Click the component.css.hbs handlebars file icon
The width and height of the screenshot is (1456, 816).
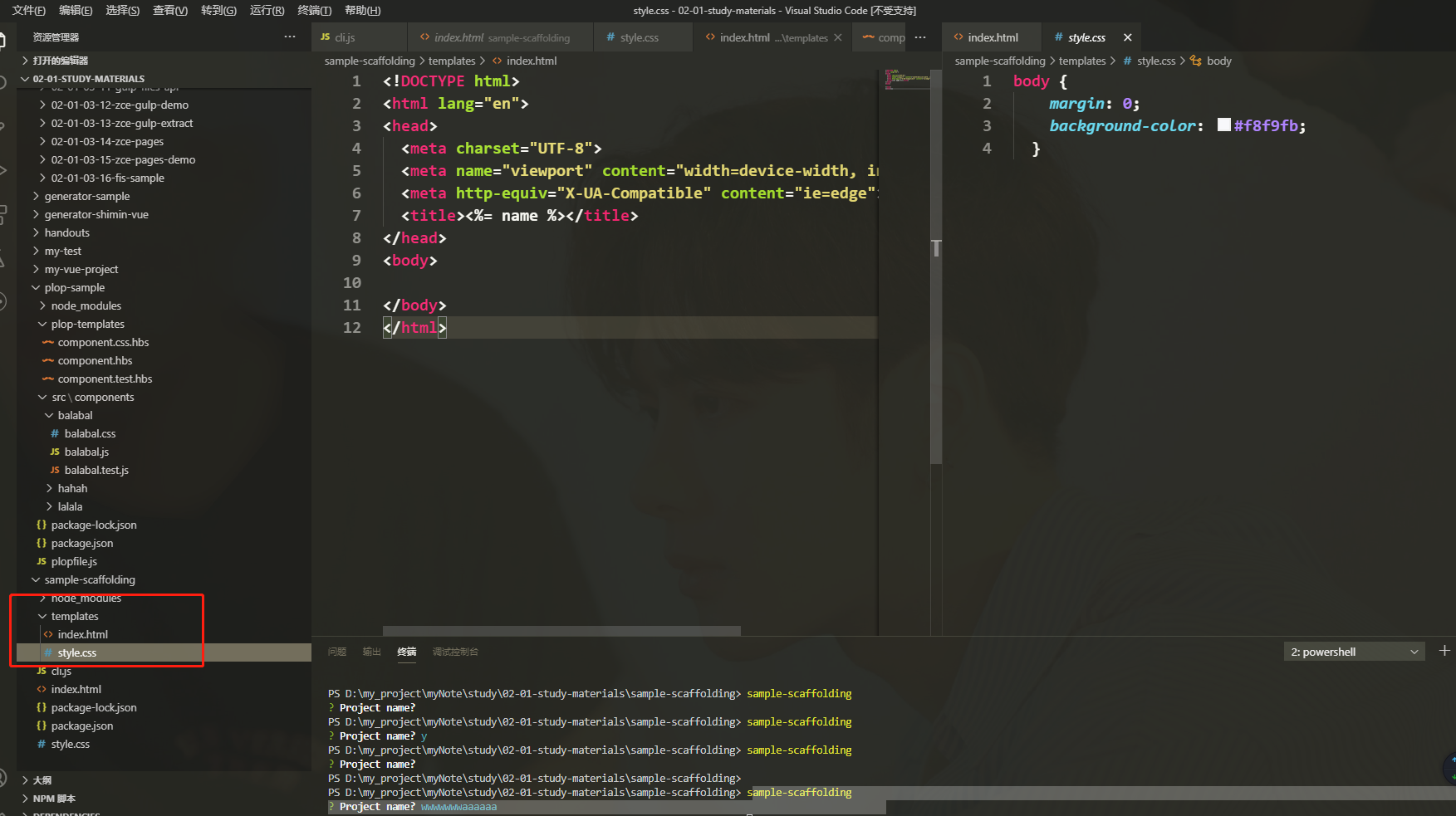click(48, 342)
